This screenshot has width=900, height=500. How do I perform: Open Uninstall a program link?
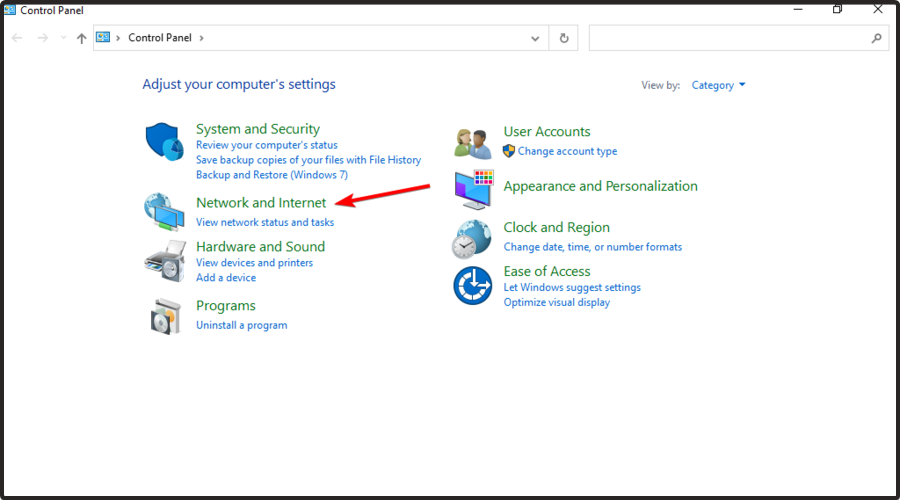[x=241, y=325]
